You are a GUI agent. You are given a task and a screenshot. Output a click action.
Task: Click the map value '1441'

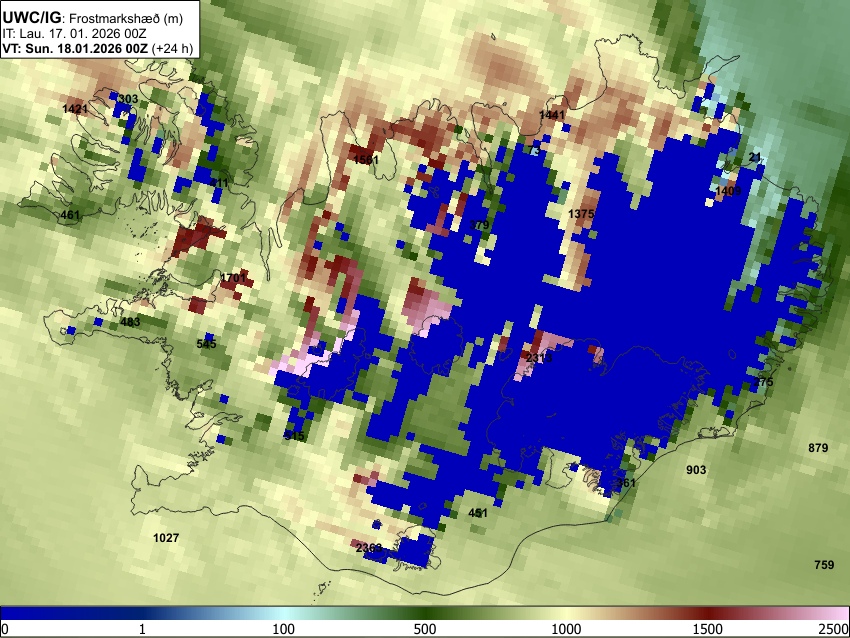pyautogui.click(x=552, y=114)
